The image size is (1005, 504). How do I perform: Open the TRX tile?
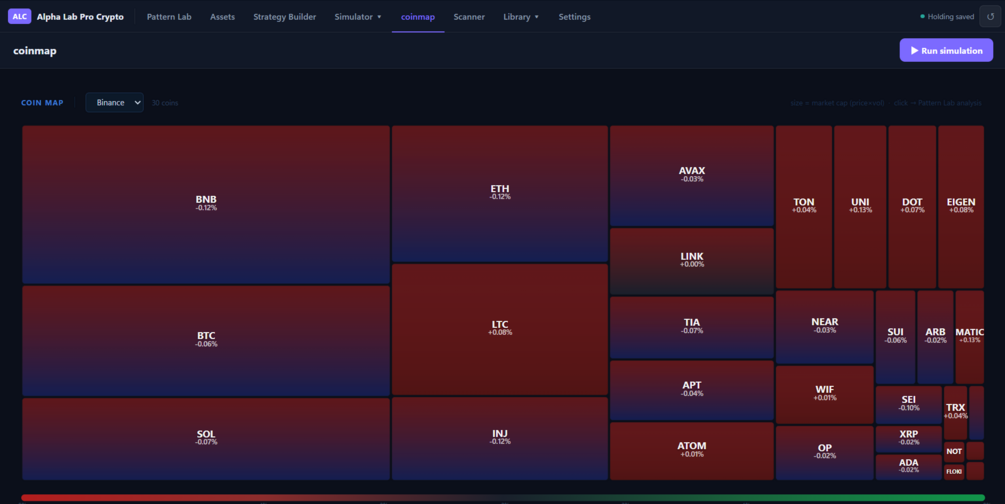click(955, 412)
